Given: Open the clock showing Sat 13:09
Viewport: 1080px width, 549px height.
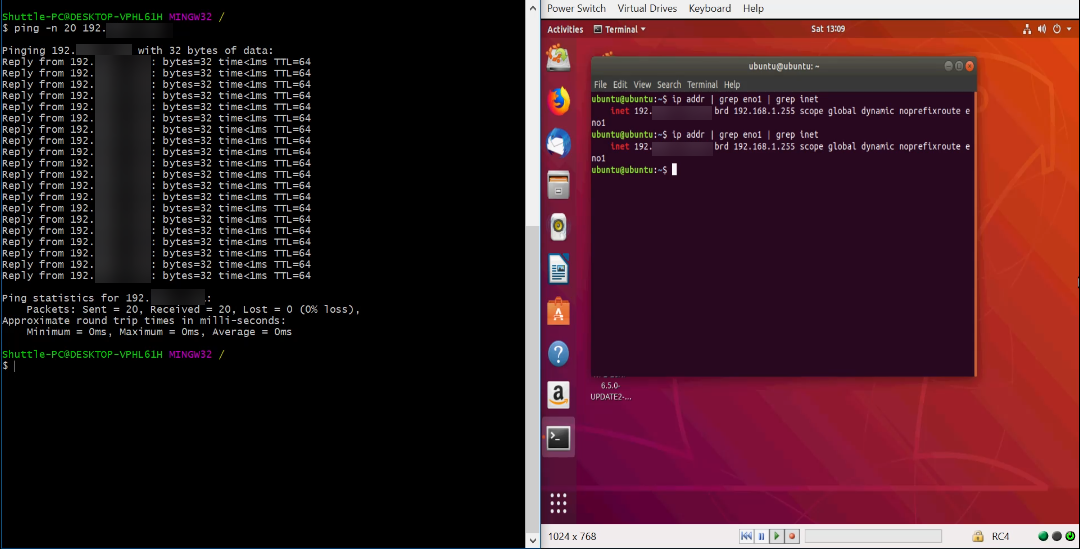Looking at the screenshot, I should point(828,29).
